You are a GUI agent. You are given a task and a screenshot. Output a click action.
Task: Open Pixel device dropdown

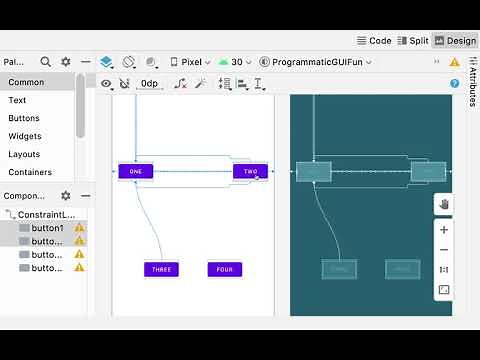pyautogui.click(x=190, y=62)
